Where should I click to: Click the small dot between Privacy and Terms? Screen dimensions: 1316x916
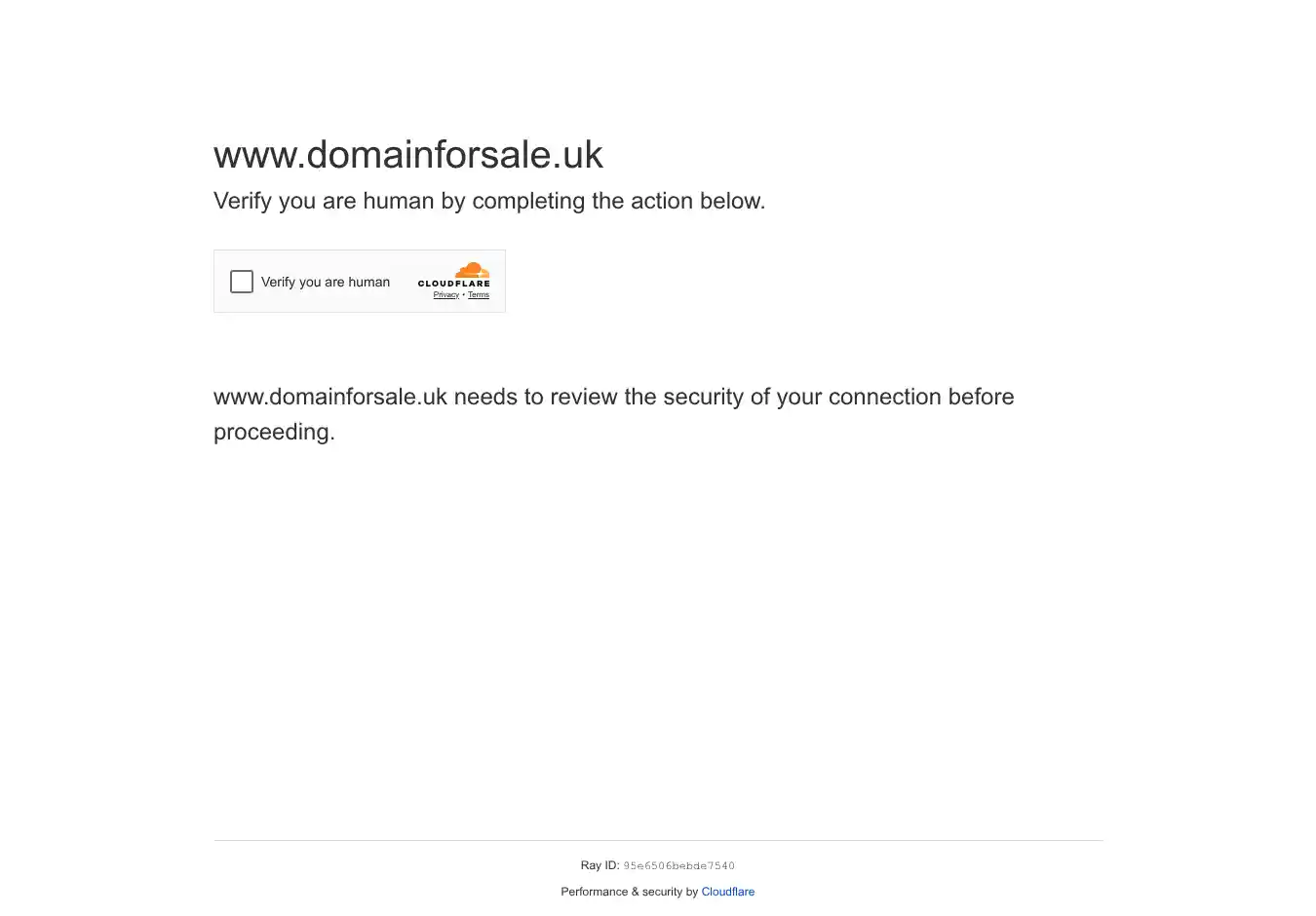(x=464, y=295)
